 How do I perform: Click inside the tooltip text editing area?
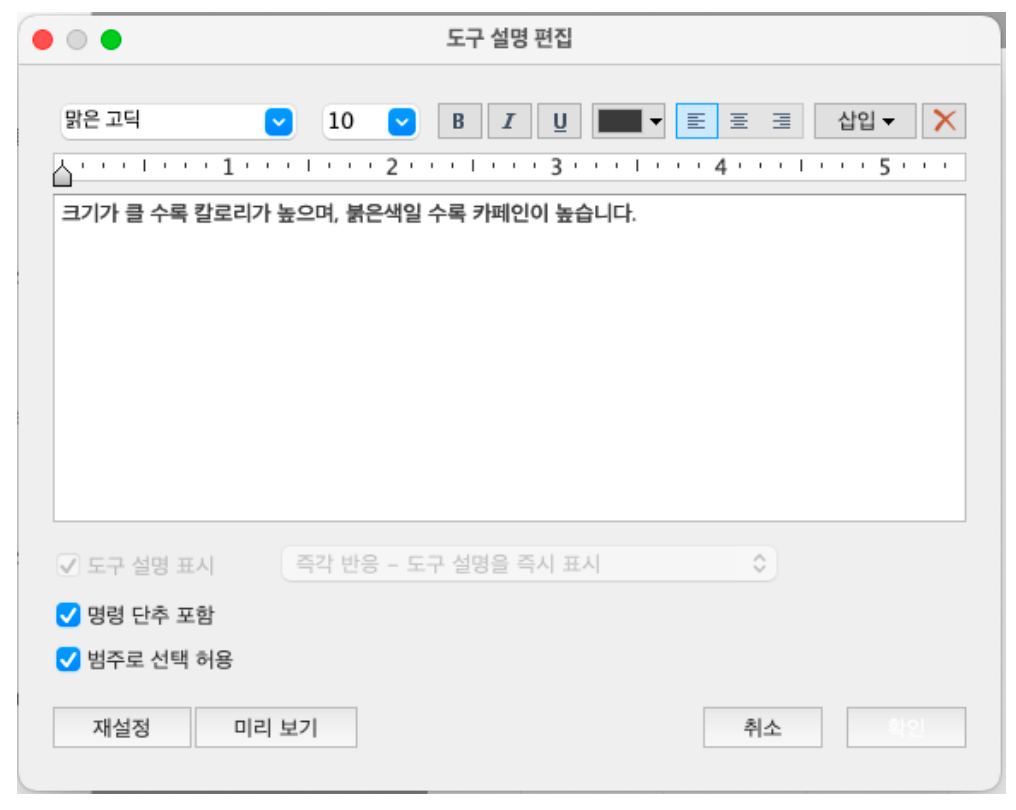[508, 360]
